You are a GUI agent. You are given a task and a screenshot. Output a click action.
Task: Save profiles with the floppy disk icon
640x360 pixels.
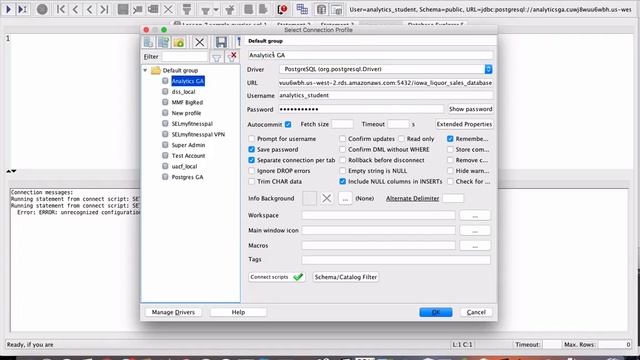[x=221, y=42]
